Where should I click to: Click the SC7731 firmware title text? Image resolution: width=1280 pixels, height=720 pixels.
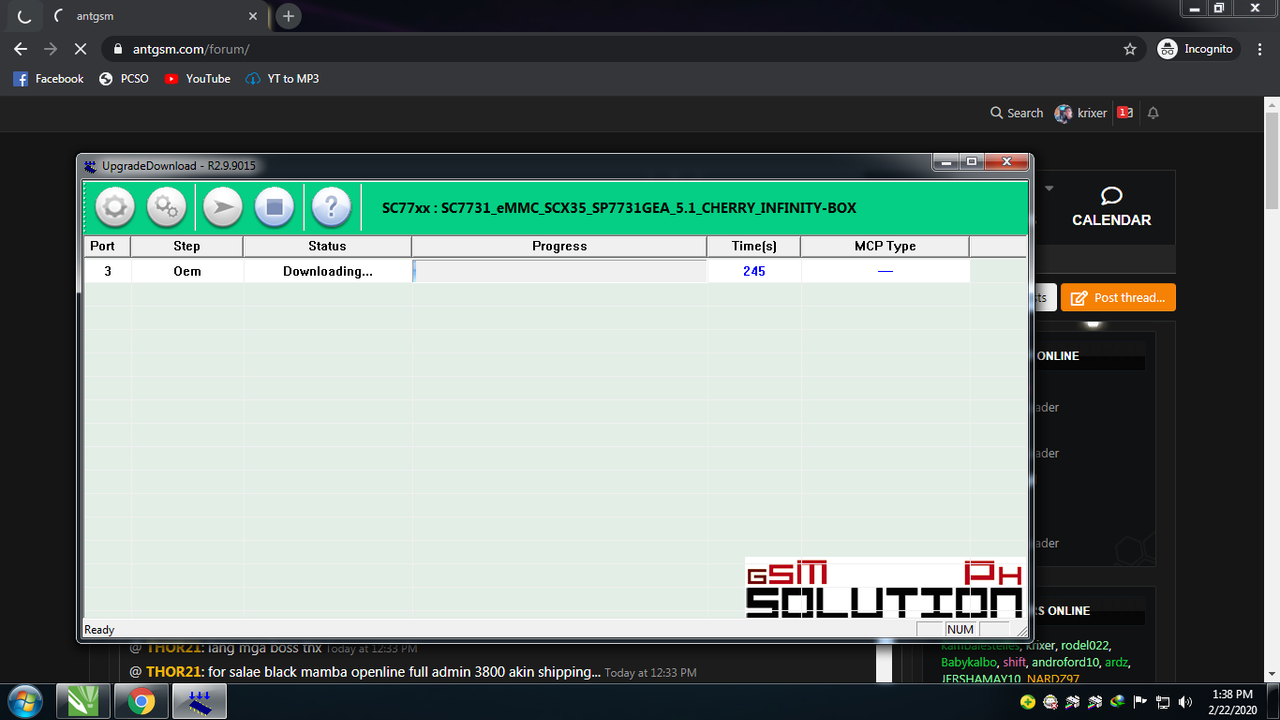(619, 208)
